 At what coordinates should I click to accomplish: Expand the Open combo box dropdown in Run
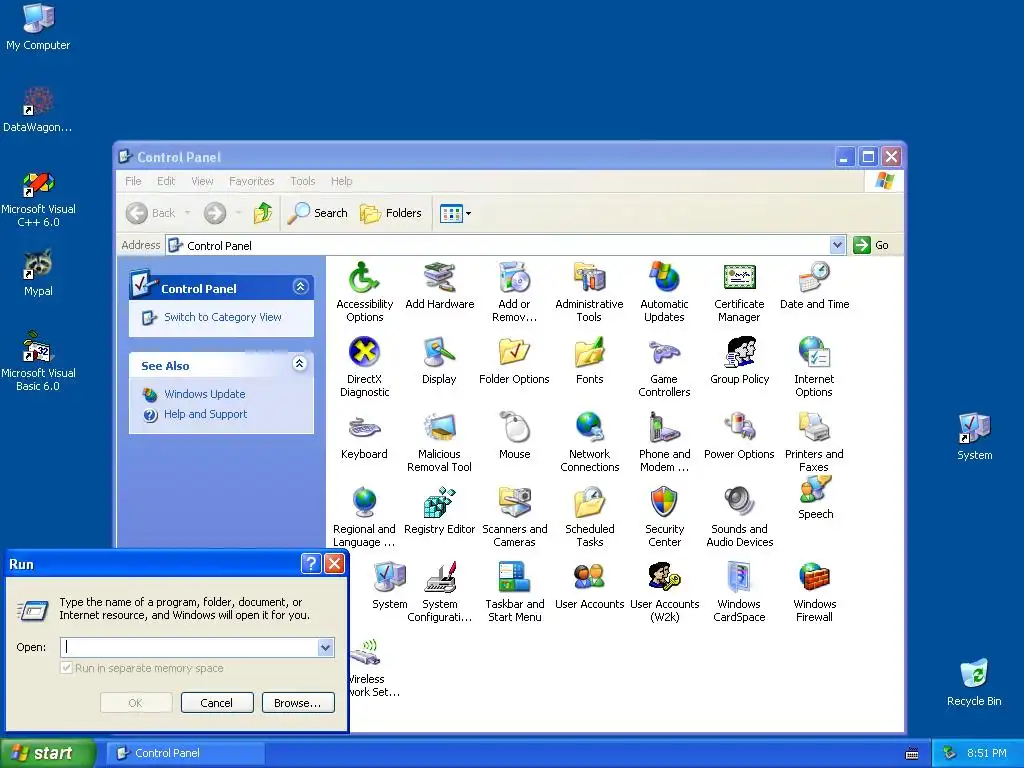[325, 647]
